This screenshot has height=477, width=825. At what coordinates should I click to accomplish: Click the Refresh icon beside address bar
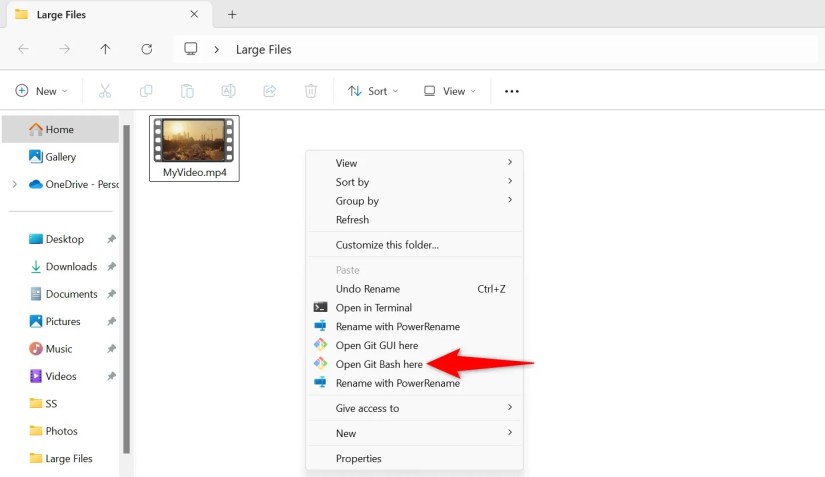tap(147, 49)
